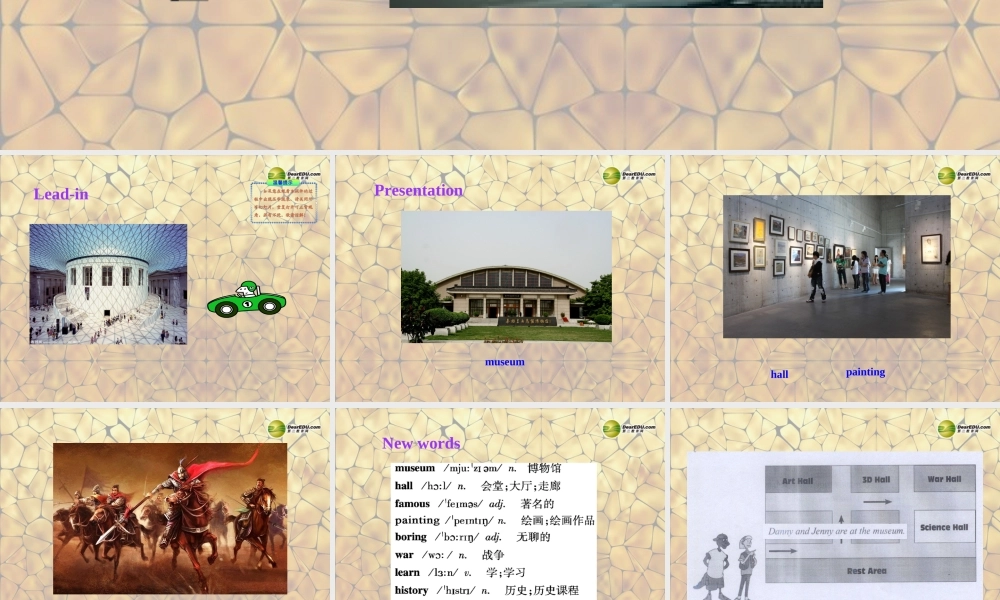Screen dimensions: 1000x600
Task: Select the Lead-in slide title
Action: tap(60, 195)
